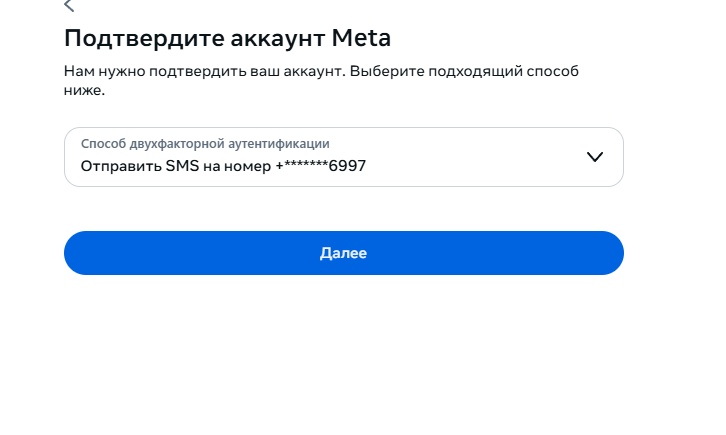Click the "Подтвердите аккаунт Meta" heading

pos(227,39)
